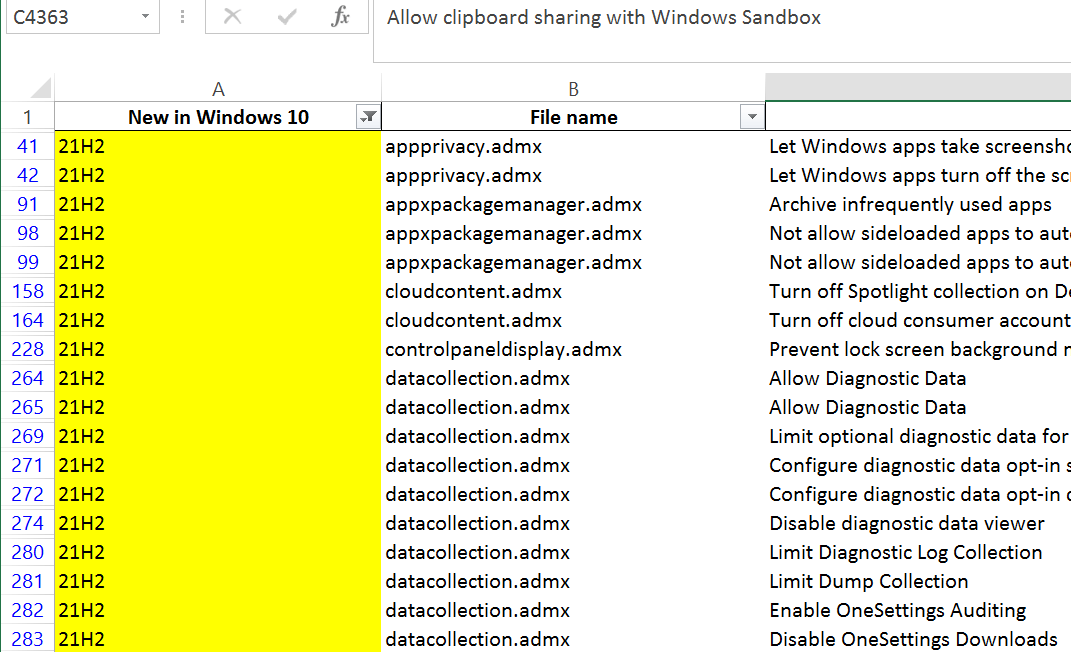Viewport: 1071px width, 652px height.
Task: Click Limit Diagnostic Log Collection cell
Action: (918, 552)
